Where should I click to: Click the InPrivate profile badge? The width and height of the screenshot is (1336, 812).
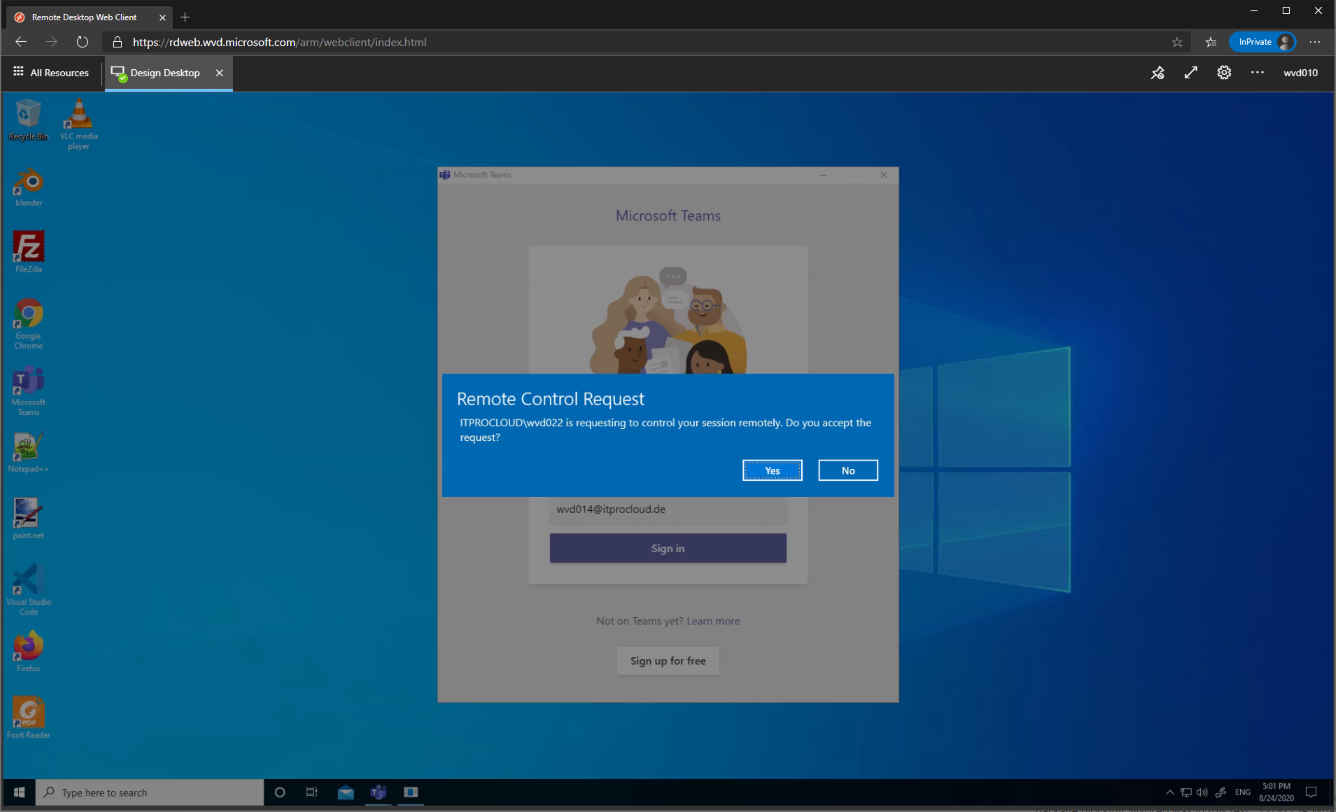click(x=1262, y=42)
